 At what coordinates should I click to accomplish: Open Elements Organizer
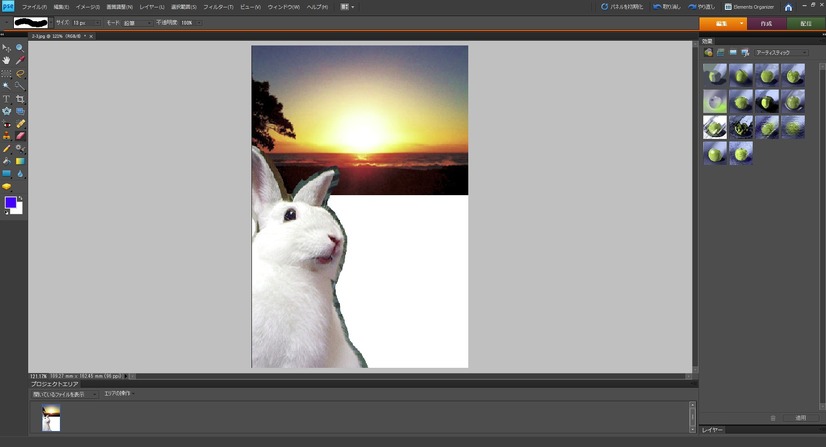[x=749, y=7]
